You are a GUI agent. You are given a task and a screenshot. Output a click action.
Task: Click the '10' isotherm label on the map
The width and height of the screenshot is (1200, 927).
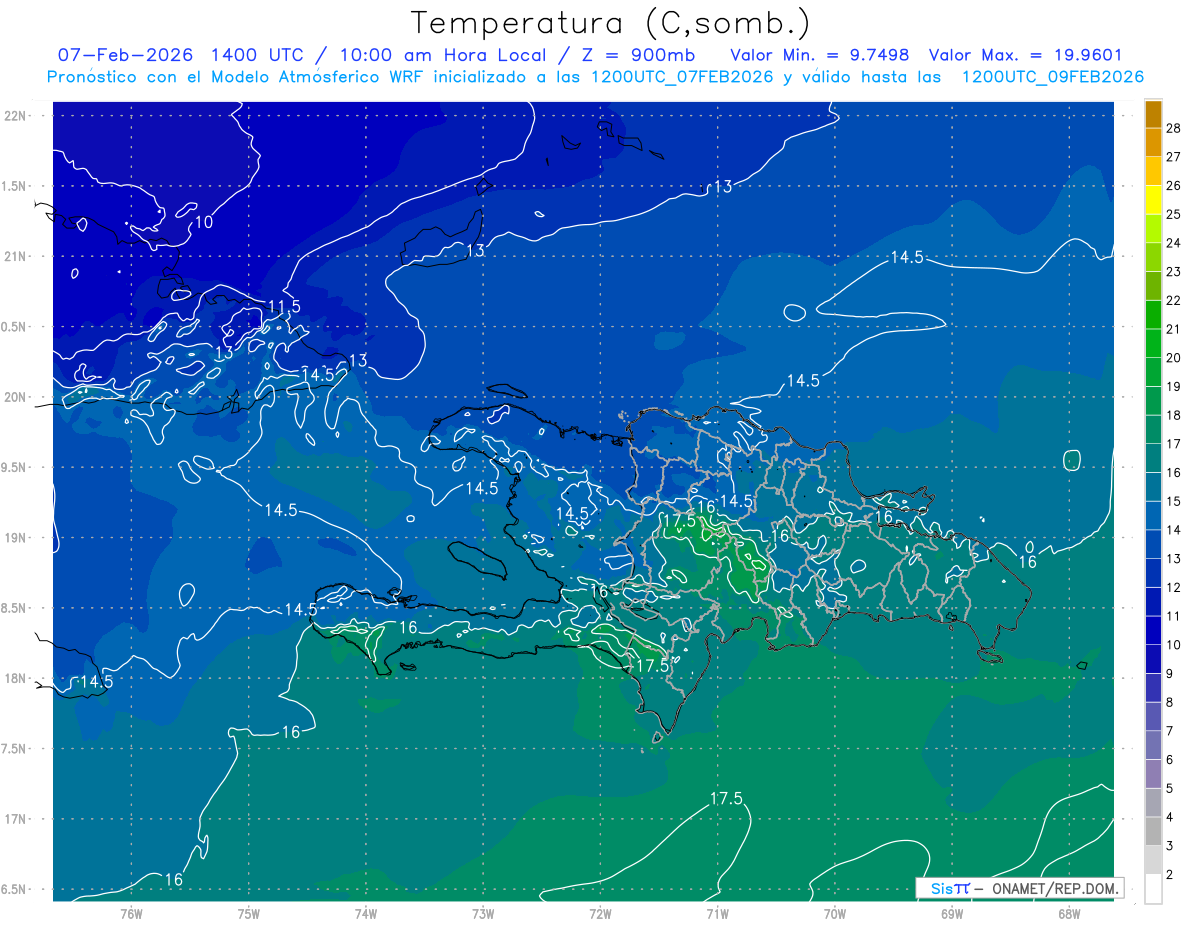203,222
